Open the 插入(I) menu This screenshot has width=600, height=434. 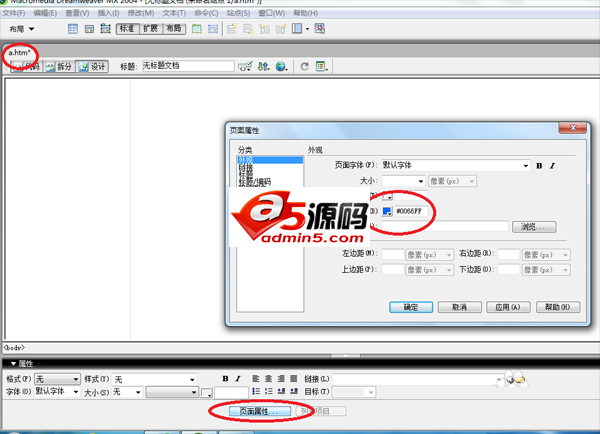coord(108,13)
